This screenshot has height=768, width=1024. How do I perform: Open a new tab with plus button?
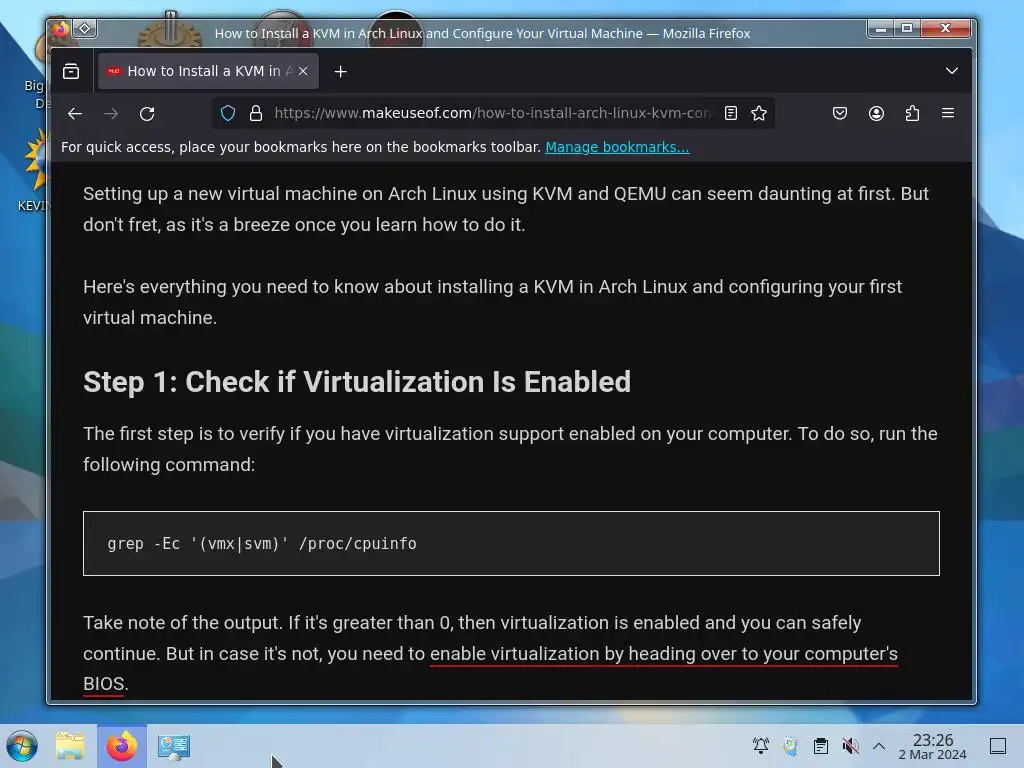pyautogui.click(x=340, y=72)
